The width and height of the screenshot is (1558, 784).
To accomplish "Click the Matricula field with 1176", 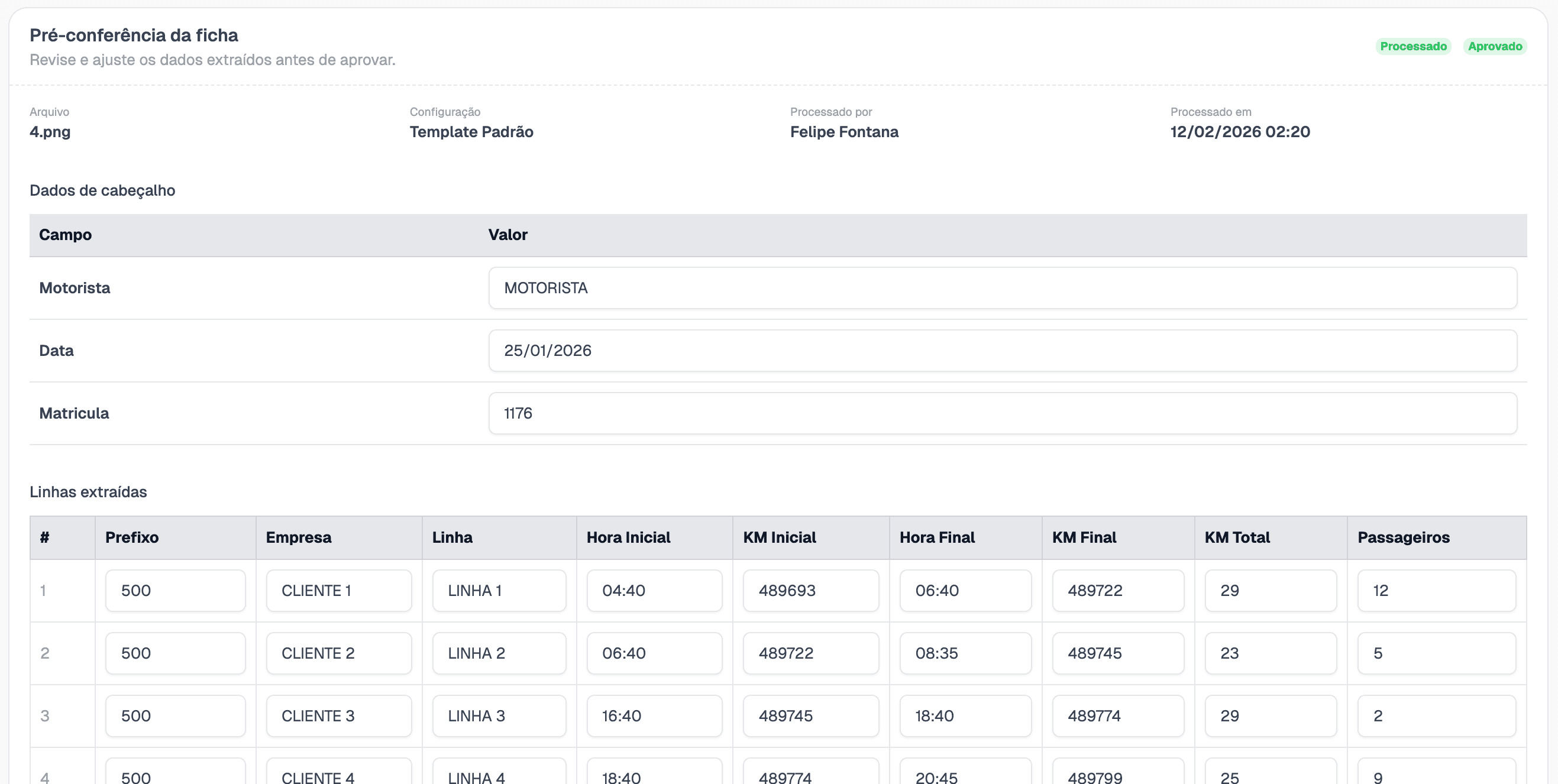I will [1002, 413].
